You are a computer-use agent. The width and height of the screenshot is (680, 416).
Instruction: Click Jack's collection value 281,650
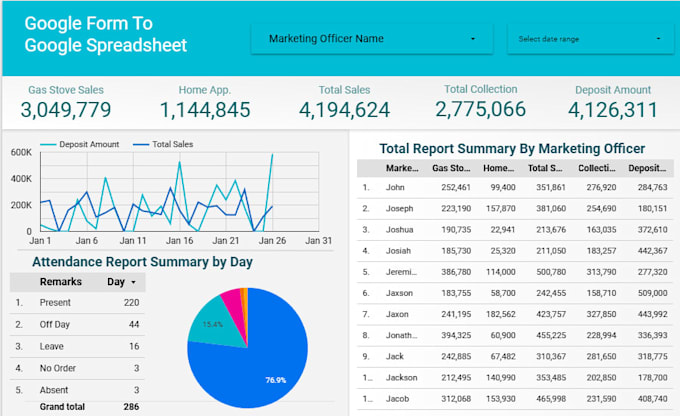[602, 357]
